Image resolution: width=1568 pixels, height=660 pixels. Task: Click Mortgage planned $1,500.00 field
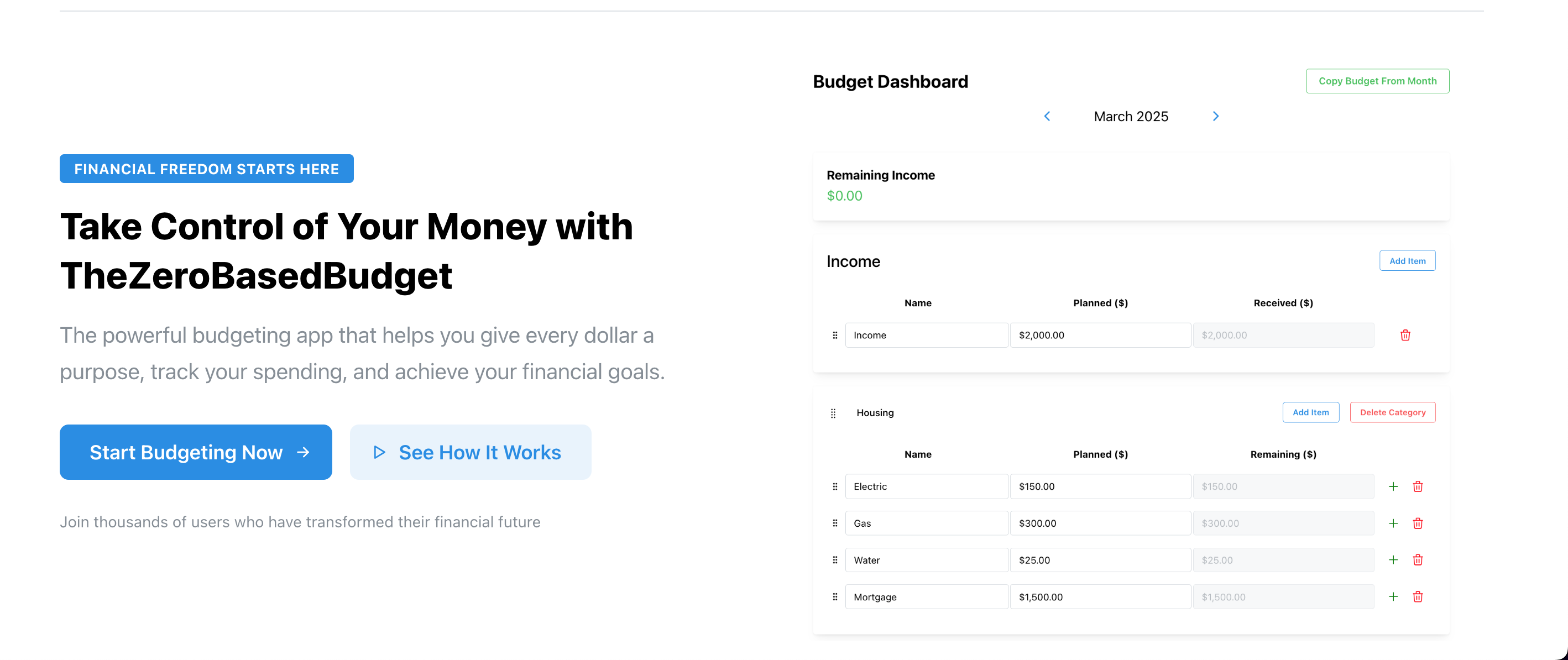(x=1100, y=597)
